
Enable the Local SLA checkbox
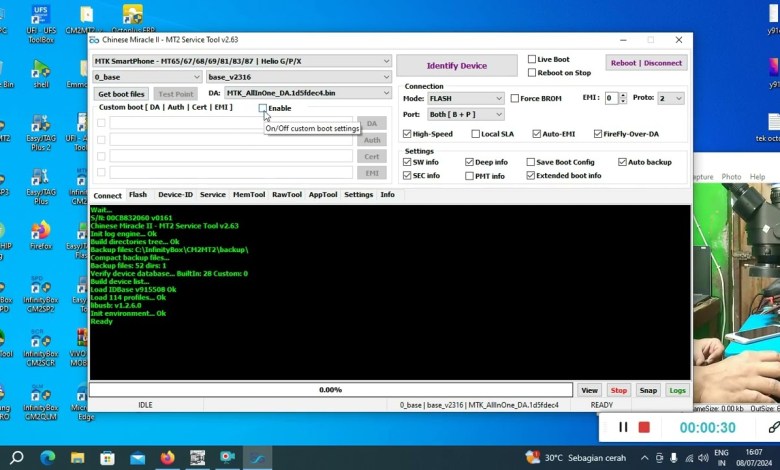pos(476,134)
